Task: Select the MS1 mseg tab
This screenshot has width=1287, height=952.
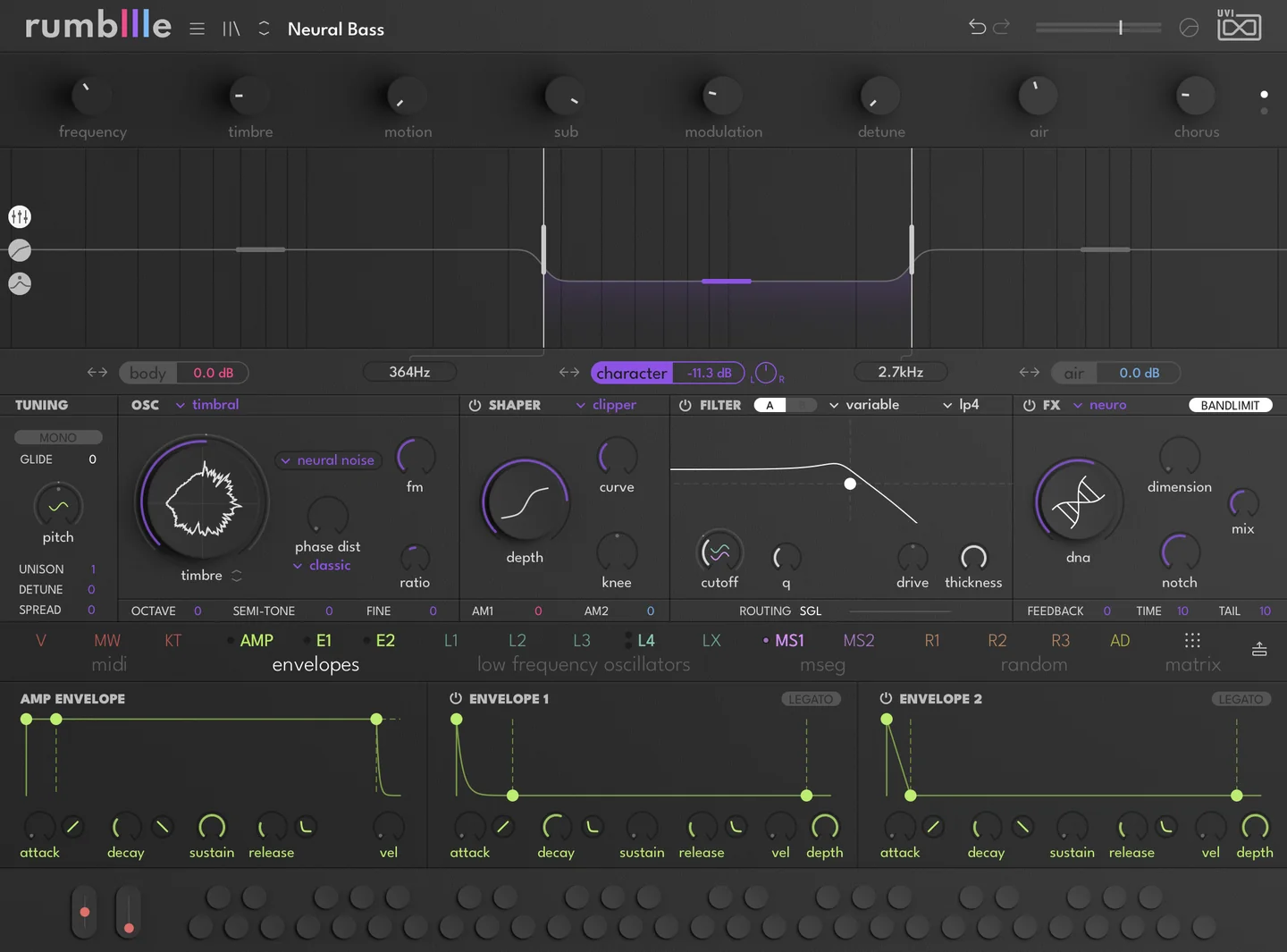Action: coord(789,640)
